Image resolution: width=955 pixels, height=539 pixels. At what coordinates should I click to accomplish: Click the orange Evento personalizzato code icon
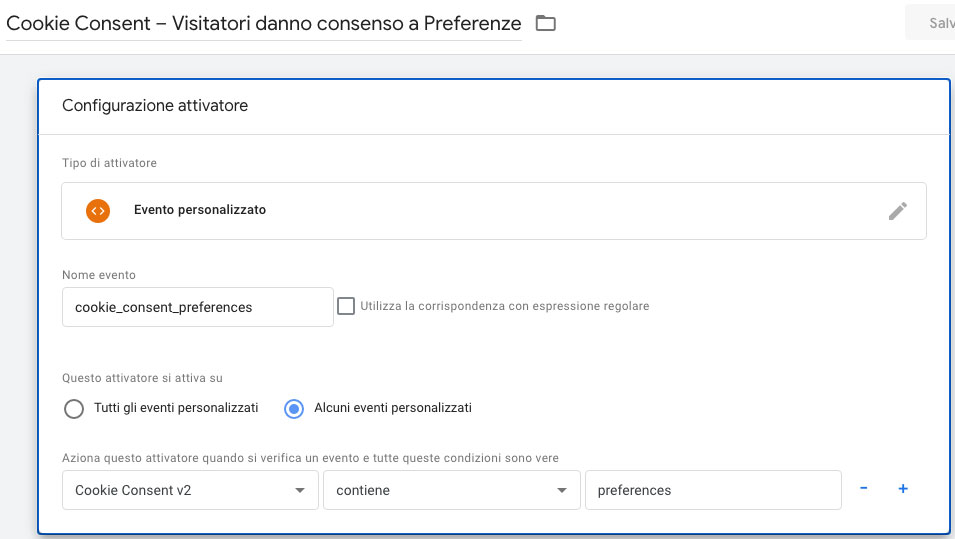point(98,211)
